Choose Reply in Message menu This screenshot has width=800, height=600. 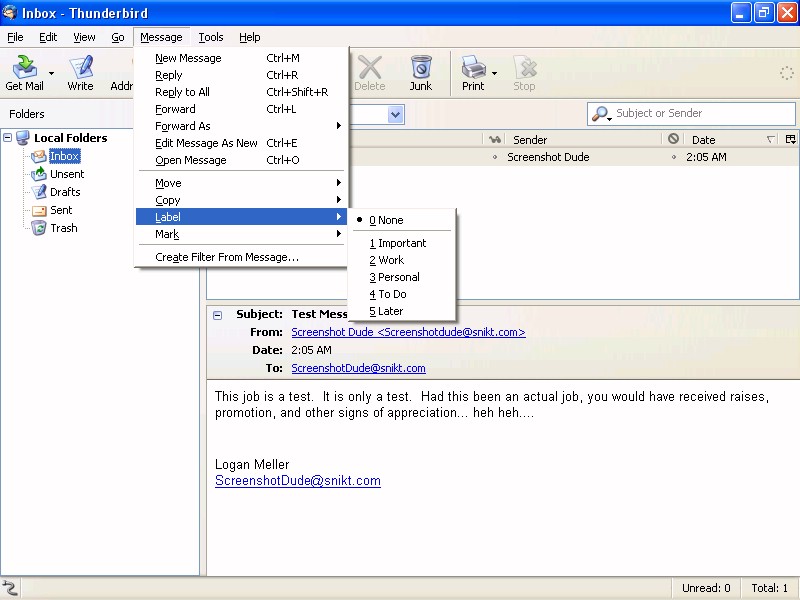pyautogui.click(x=242, y=75)
